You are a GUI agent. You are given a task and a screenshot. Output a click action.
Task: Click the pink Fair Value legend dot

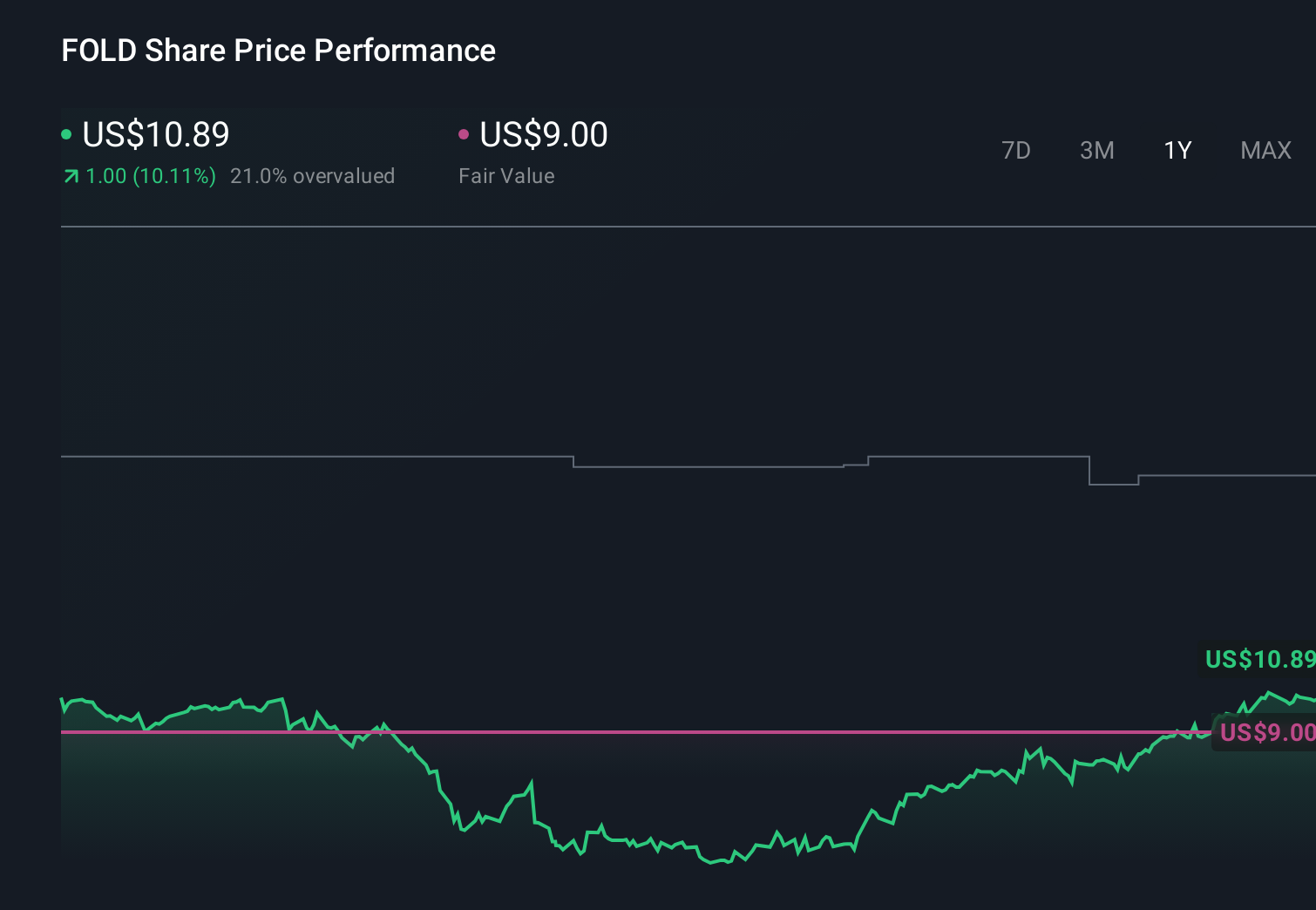(465, 134)
